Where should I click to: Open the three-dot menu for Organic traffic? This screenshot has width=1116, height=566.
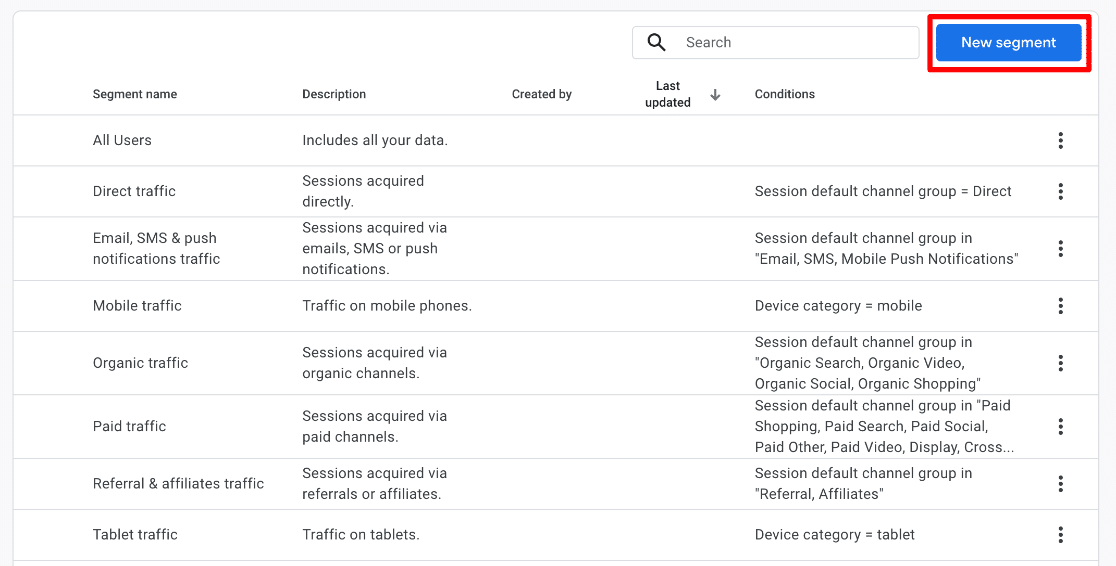[x=1060, y=363]
